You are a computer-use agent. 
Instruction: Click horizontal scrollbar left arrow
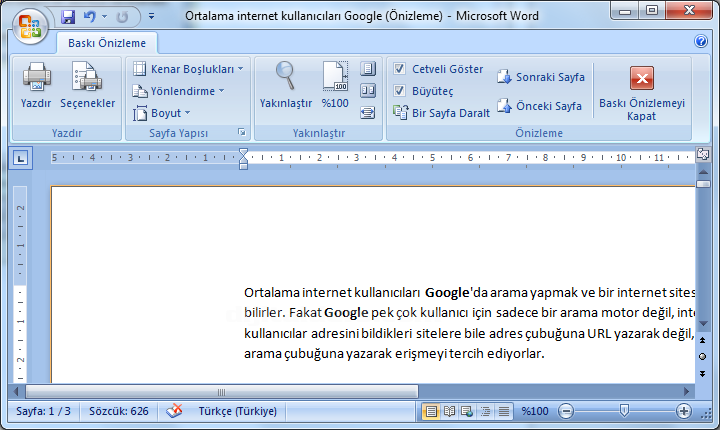coord(16,392)
